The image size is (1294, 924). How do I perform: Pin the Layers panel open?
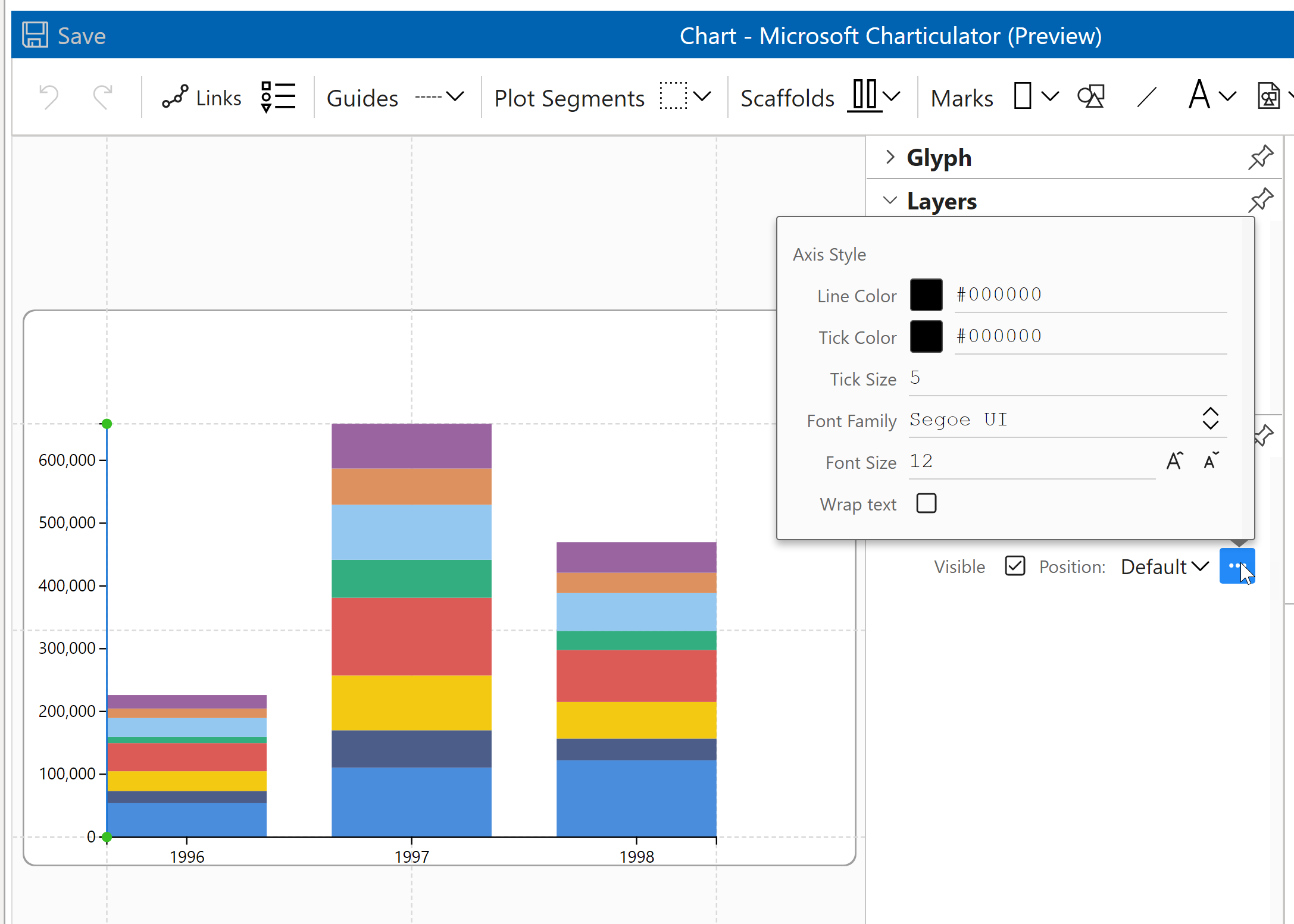[1261, 201]
